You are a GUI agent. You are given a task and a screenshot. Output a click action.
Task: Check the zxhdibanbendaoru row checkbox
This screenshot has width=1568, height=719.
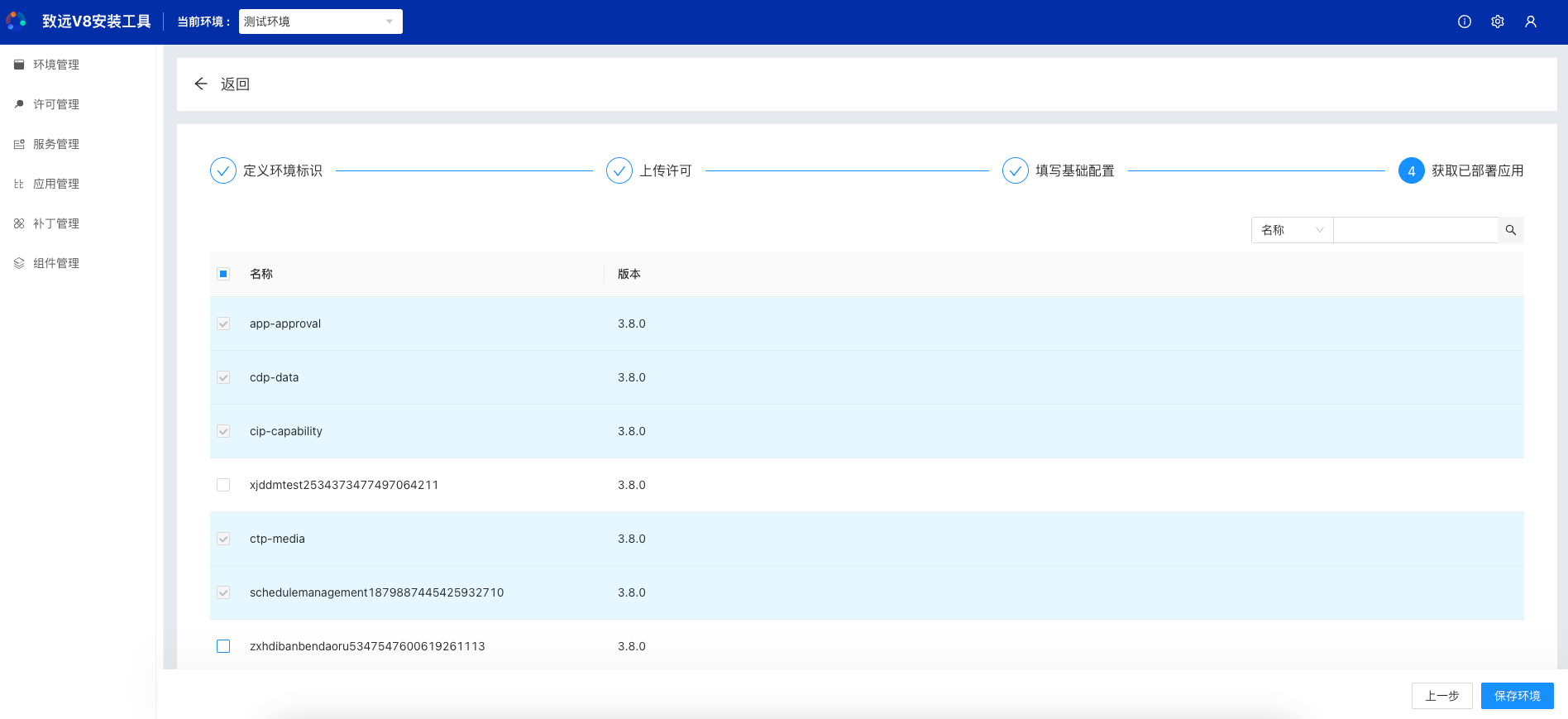pyautogui.click(x=223, y=646)
